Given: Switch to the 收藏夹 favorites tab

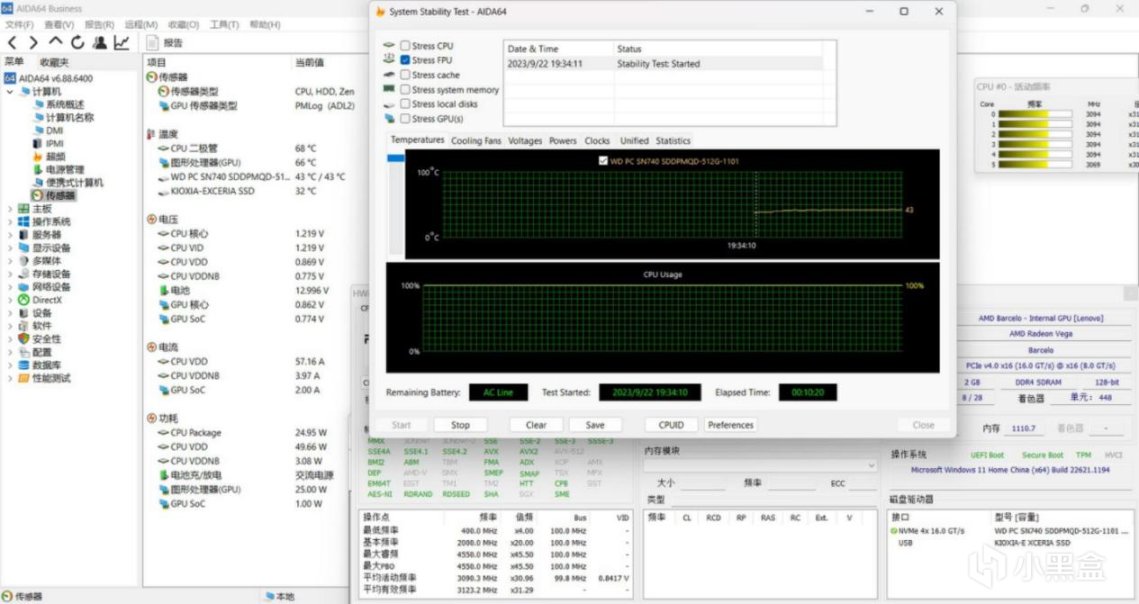Looking at the screenshot, I should (x=54, y=63).
